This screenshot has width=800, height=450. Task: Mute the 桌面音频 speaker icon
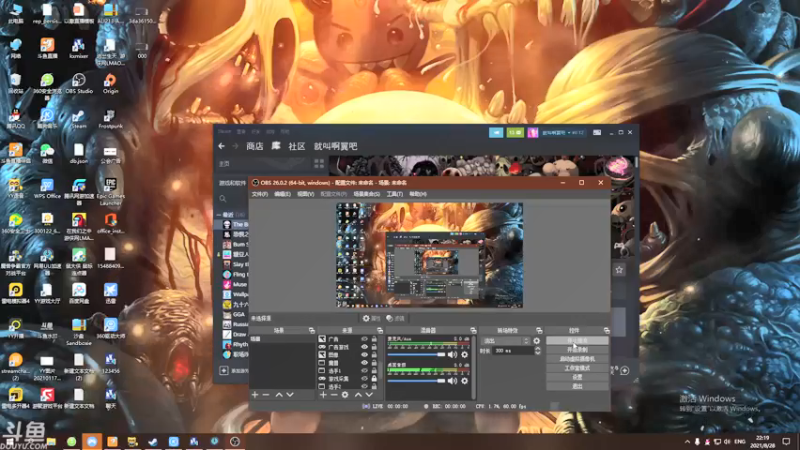(x=453, y=381)
